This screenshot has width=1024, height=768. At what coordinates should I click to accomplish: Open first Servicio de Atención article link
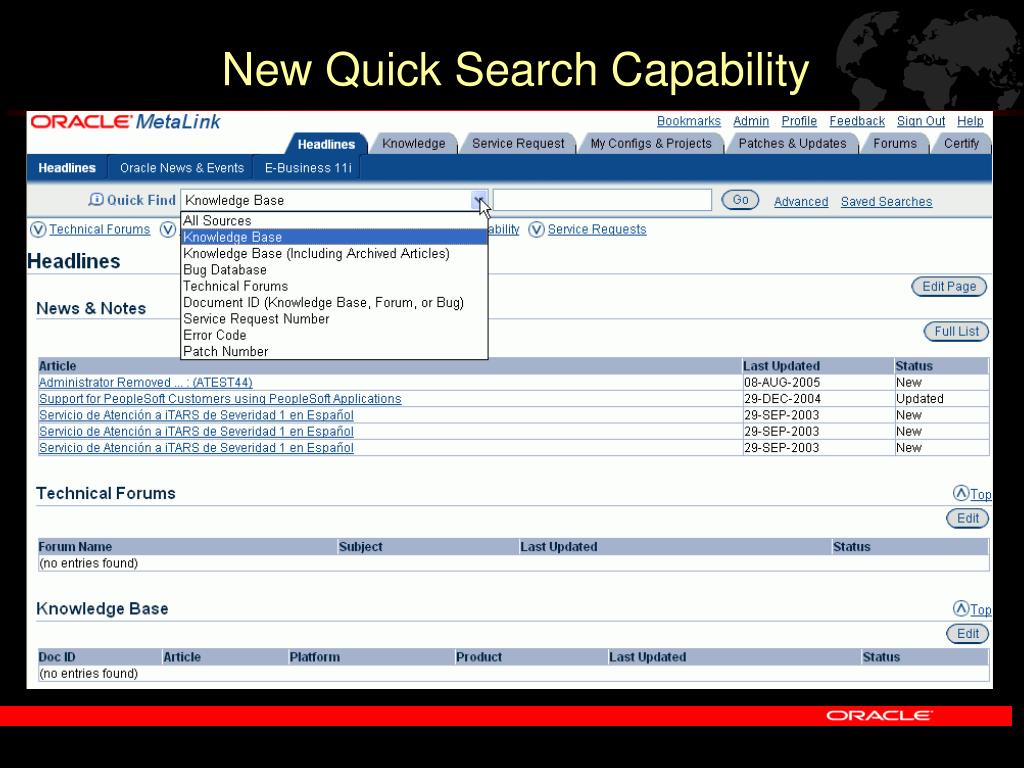coord(196,415)
